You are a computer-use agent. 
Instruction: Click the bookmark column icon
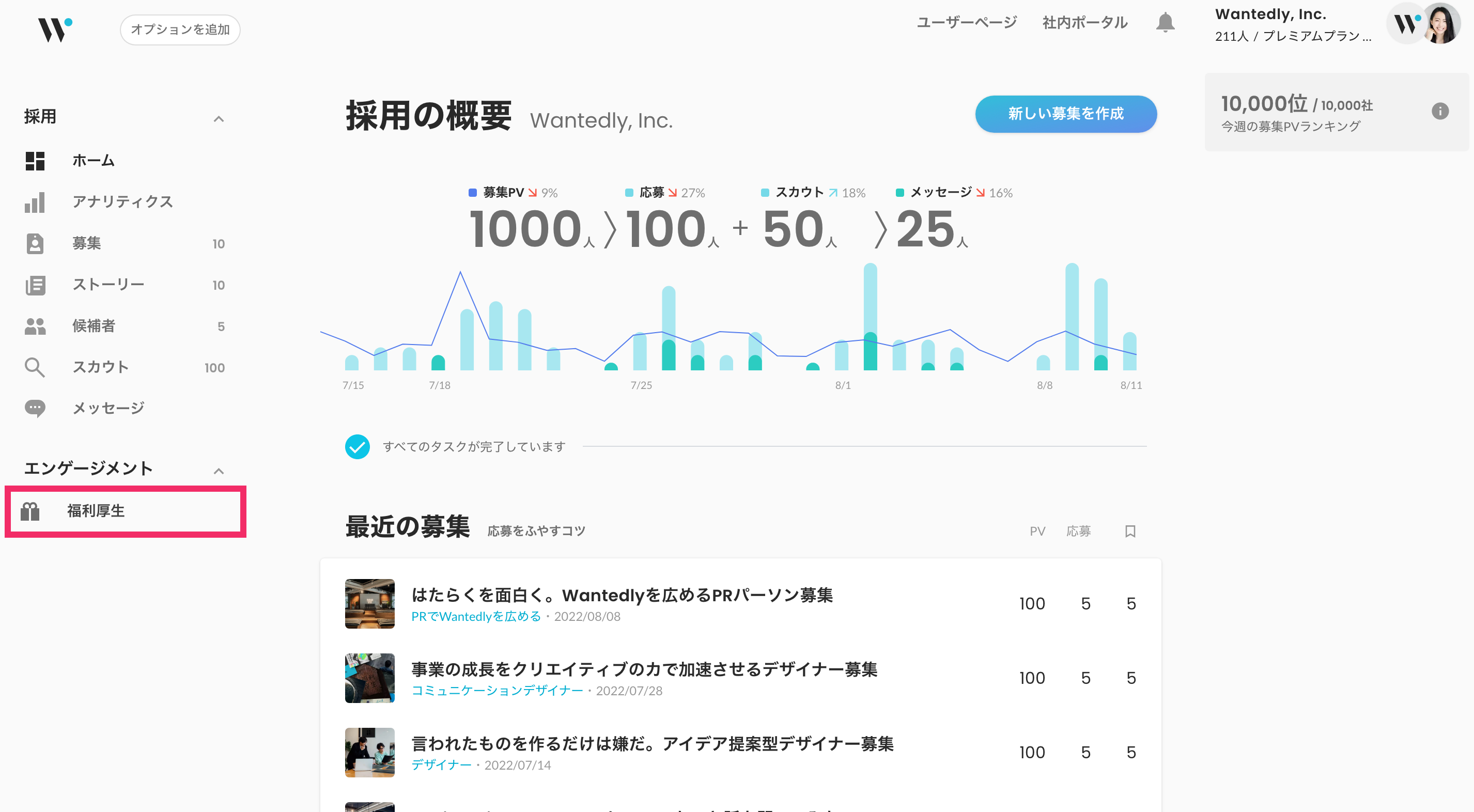[x=1130, y=531]
